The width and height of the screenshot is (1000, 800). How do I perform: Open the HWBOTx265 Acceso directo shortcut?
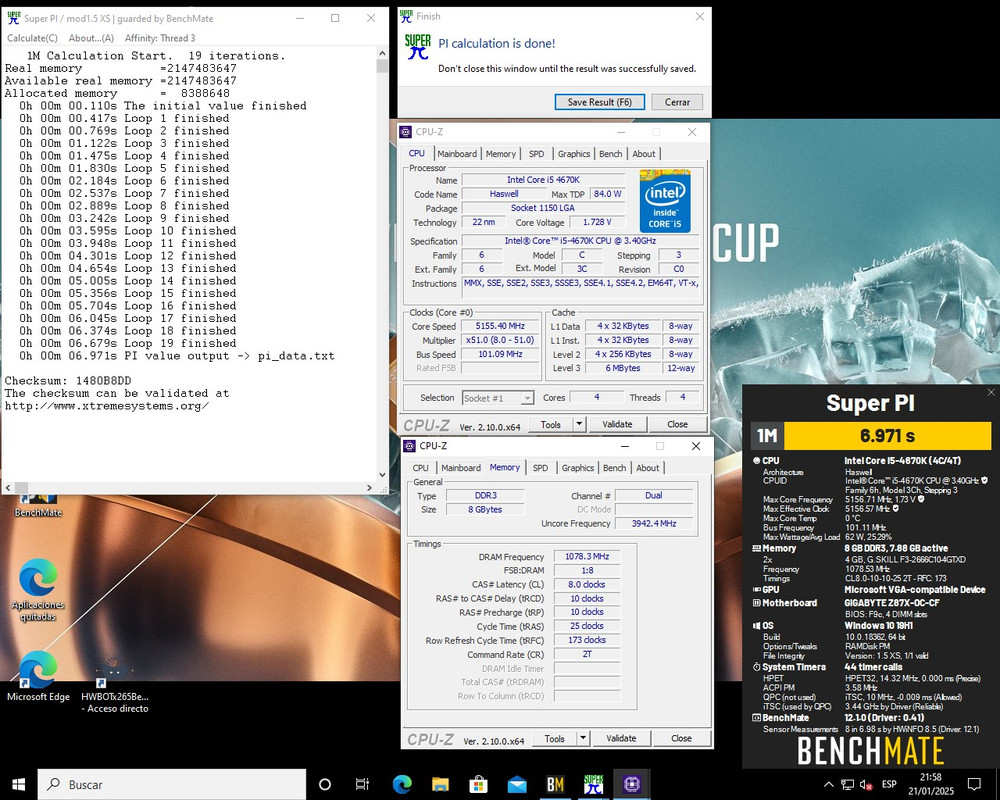click(115, 686)
